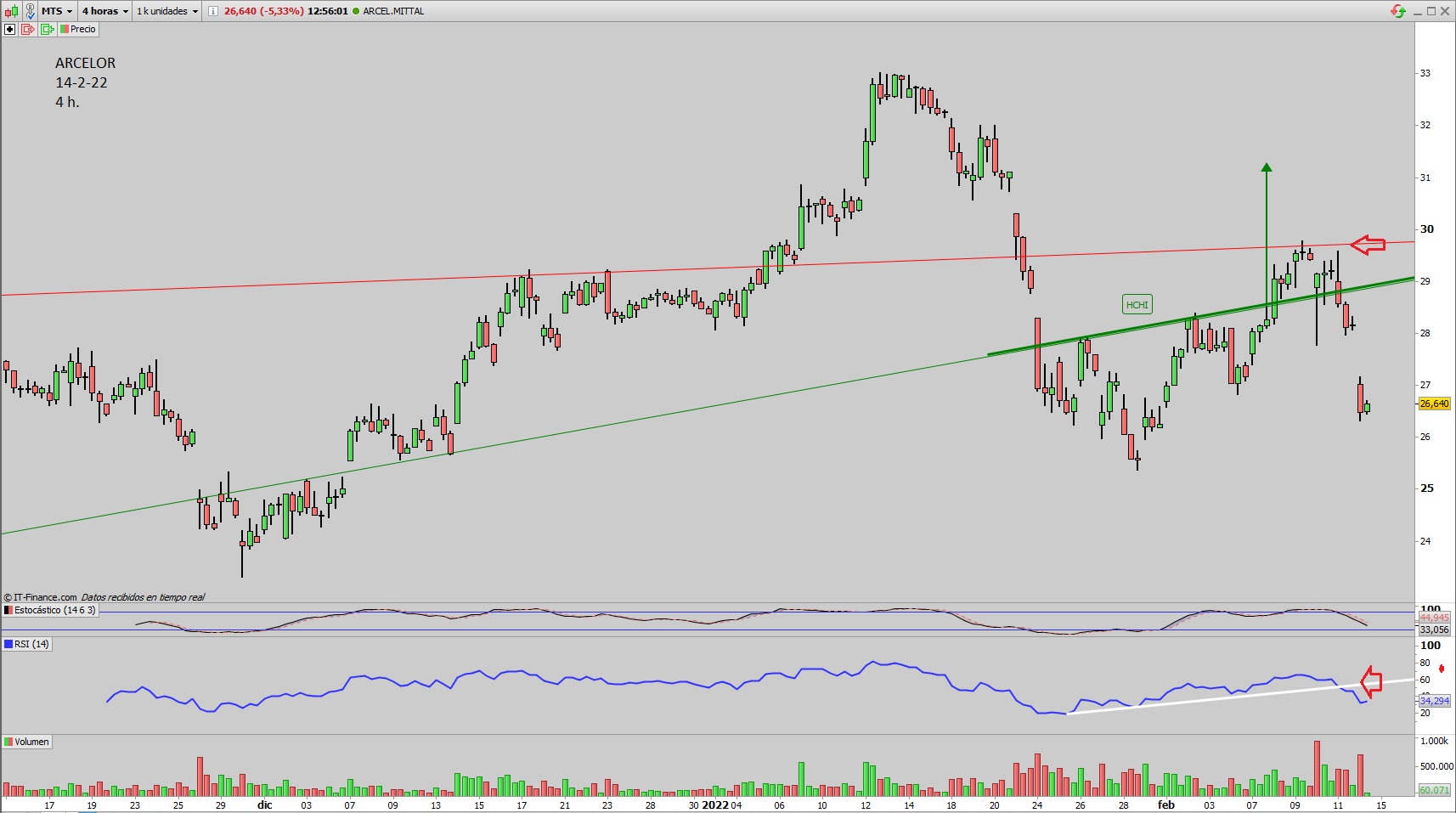Open the Estocástico (14 6 3) indicator label
Viewport: 1456px width, 813px height.
[51, 610]
